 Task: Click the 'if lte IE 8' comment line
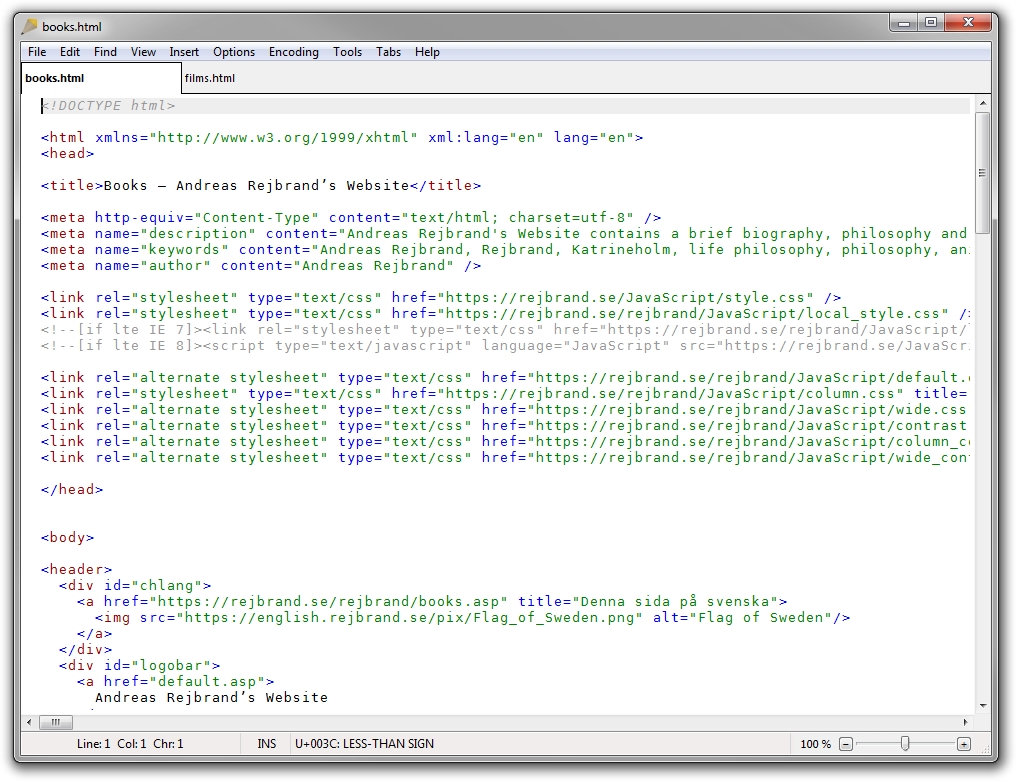point(505,346)
